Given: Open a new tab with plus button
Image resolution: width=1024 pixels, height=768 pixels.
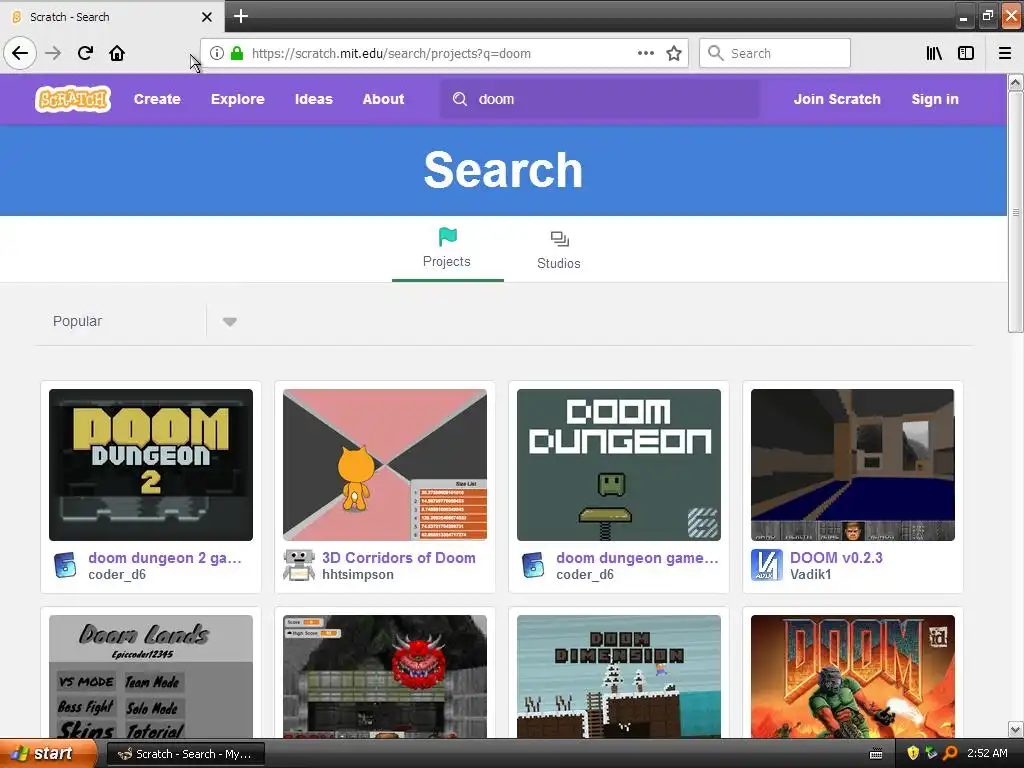Looking at the screenshot, I should (240, 16).
